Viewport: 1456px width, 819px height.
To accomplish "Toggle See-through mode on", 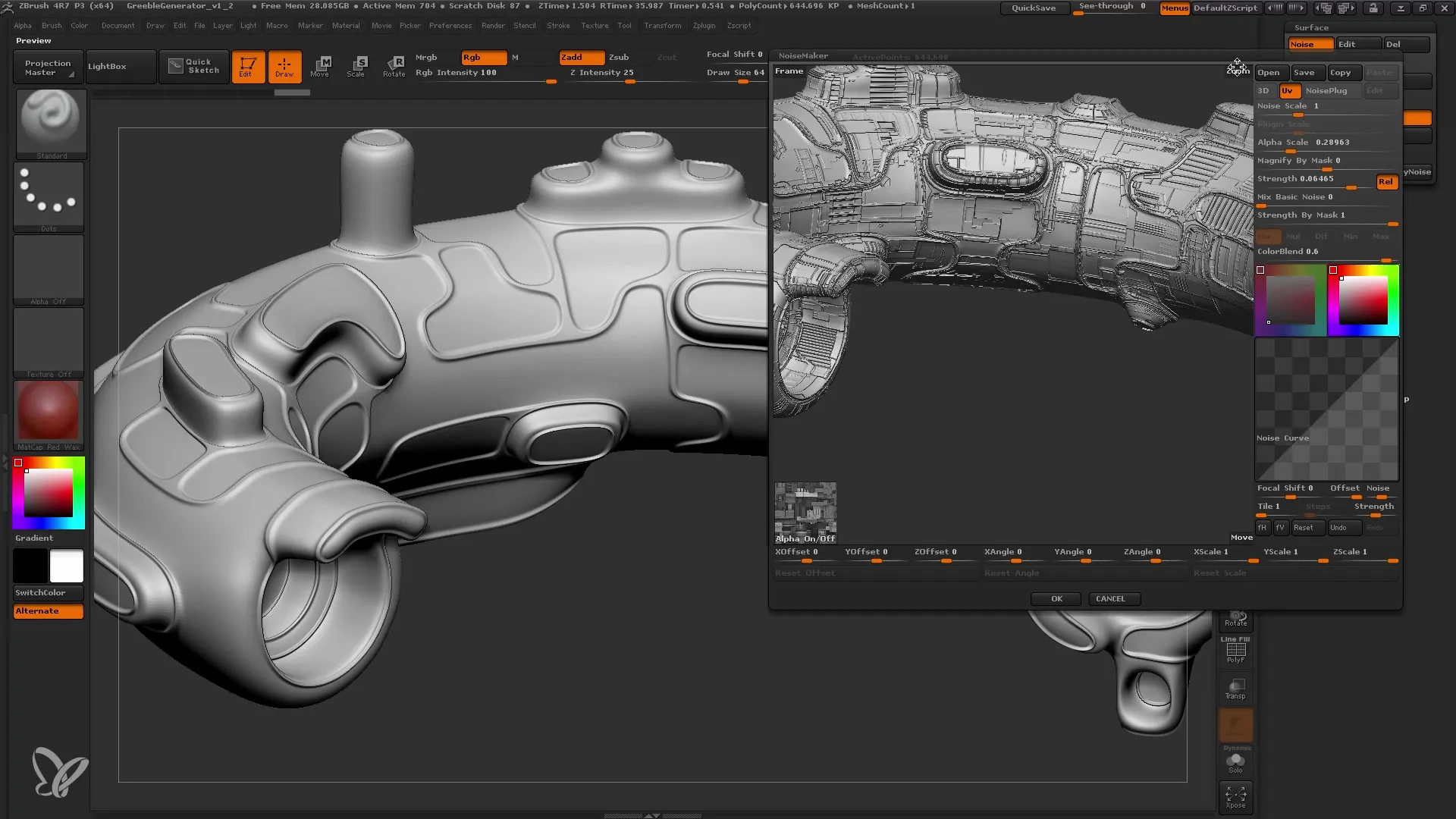I will 1113,7.
